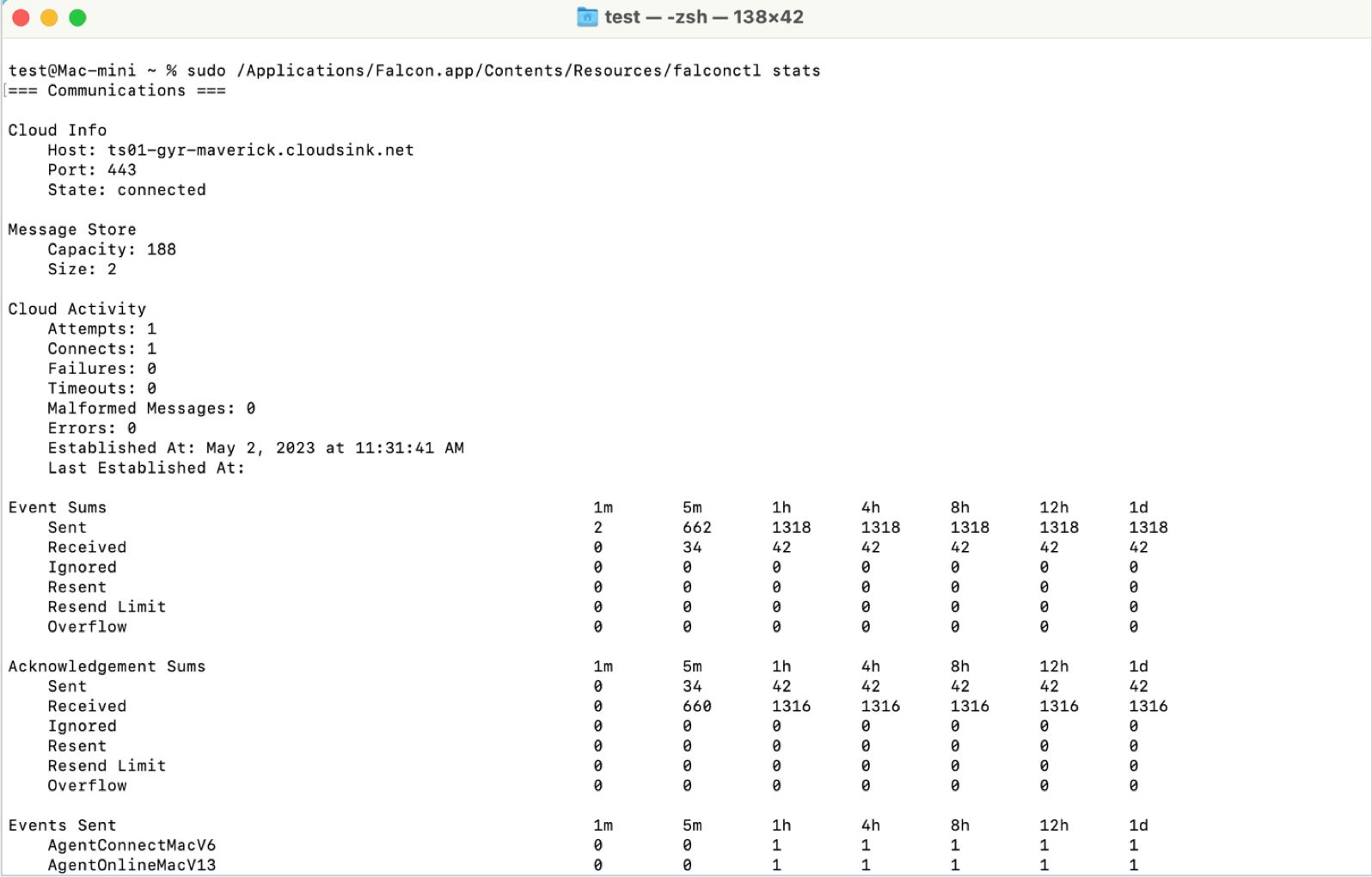Click the Malformed Messages: 0 line
Image resolution: width=1372 pixels, height=877 pixels.
(x=152, y=408)
